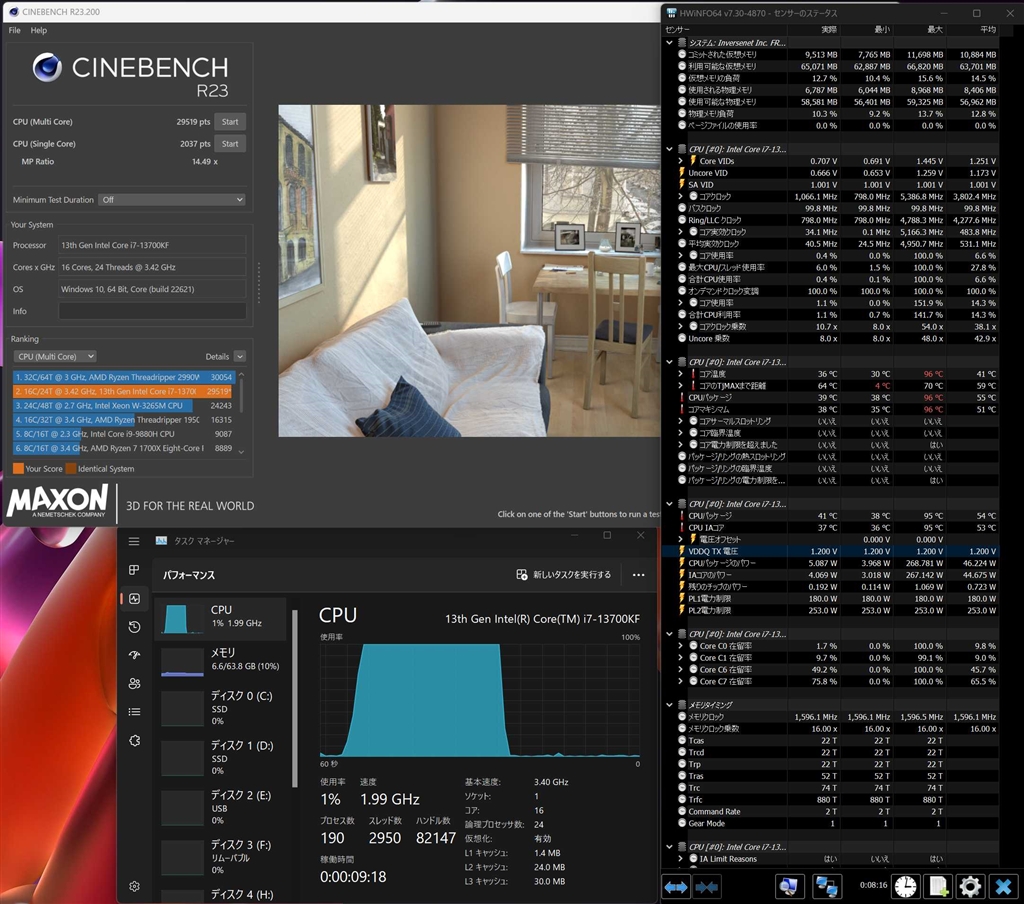The width and height of the screenshot is (1024, 904).
Task: Click Cinebench Info input field
Action: coord(152,312)
